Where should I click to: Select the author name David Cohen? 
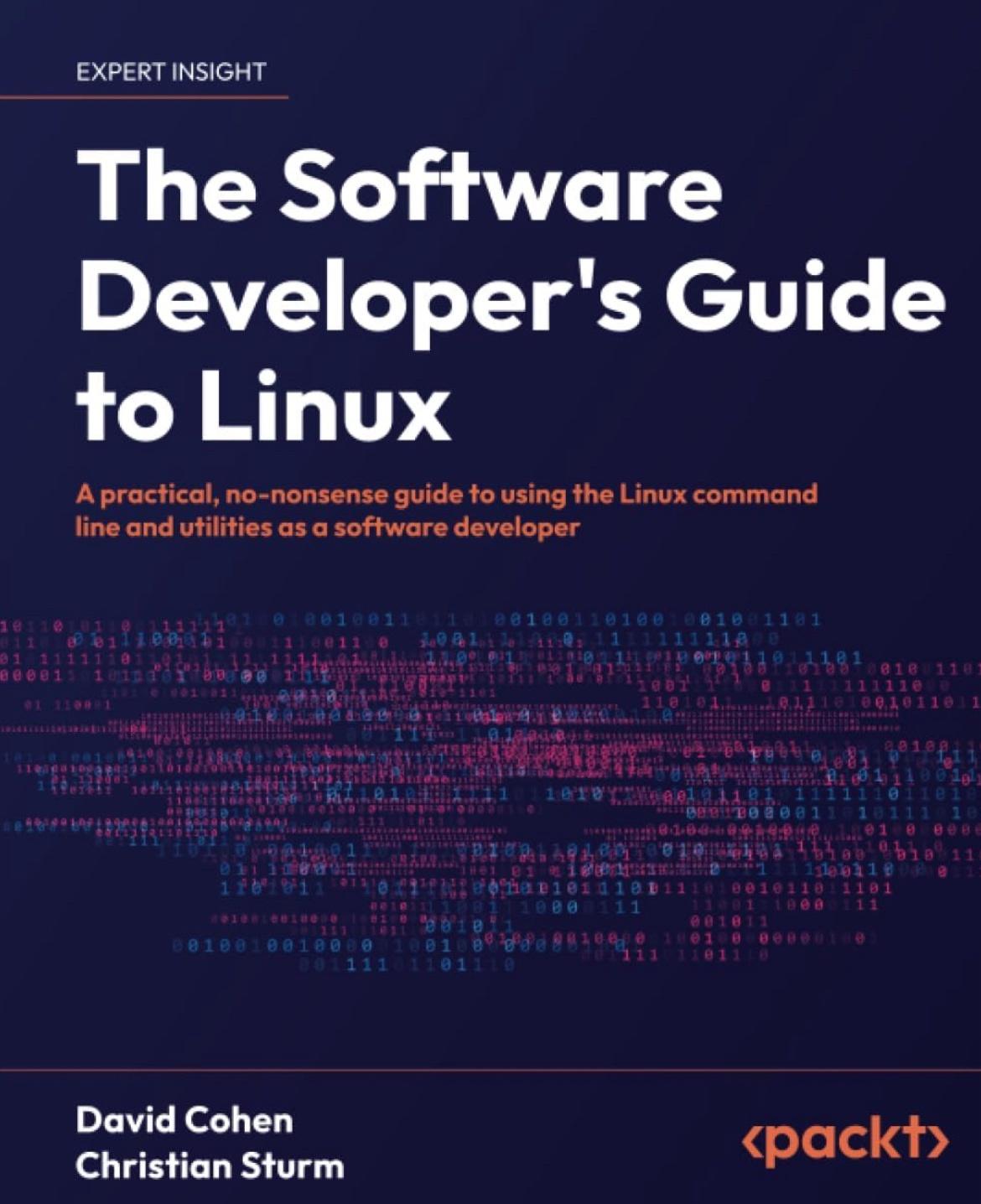[x=184, y=1120]
